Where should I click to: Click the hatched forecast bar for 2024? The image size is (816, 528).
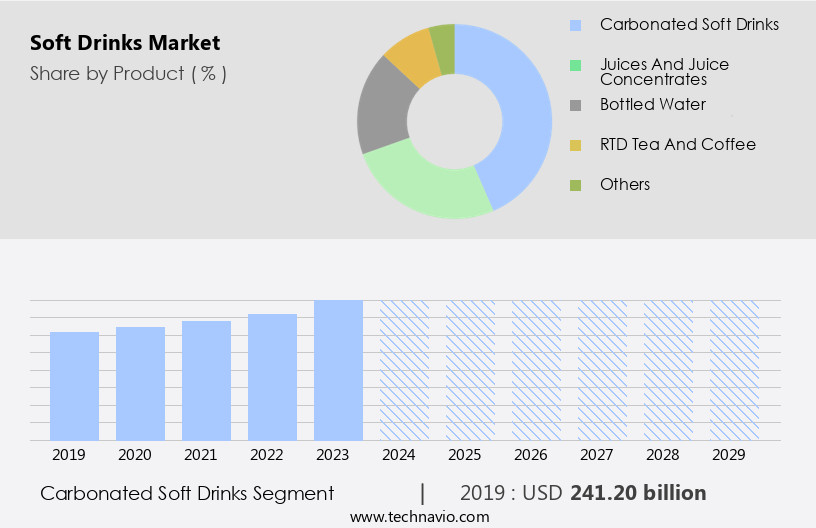tap(404, 370)
